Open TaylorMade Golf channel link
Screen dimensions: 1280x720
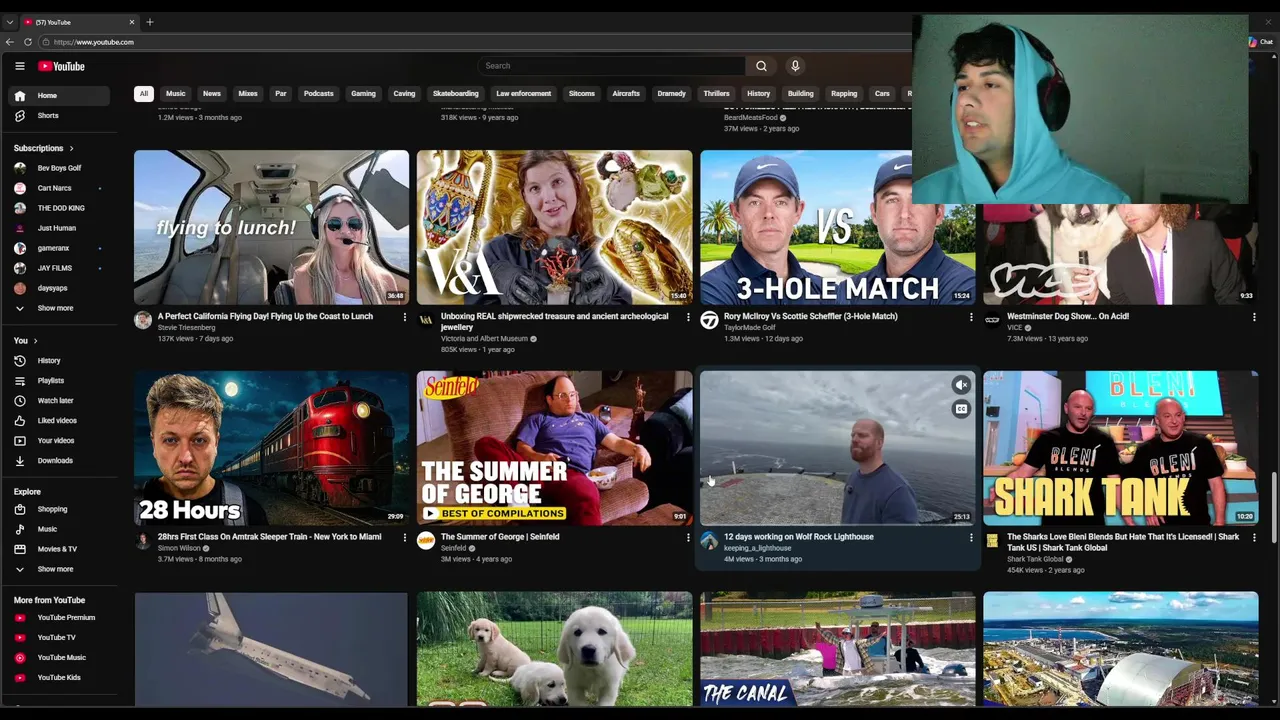tap(749, 328)
